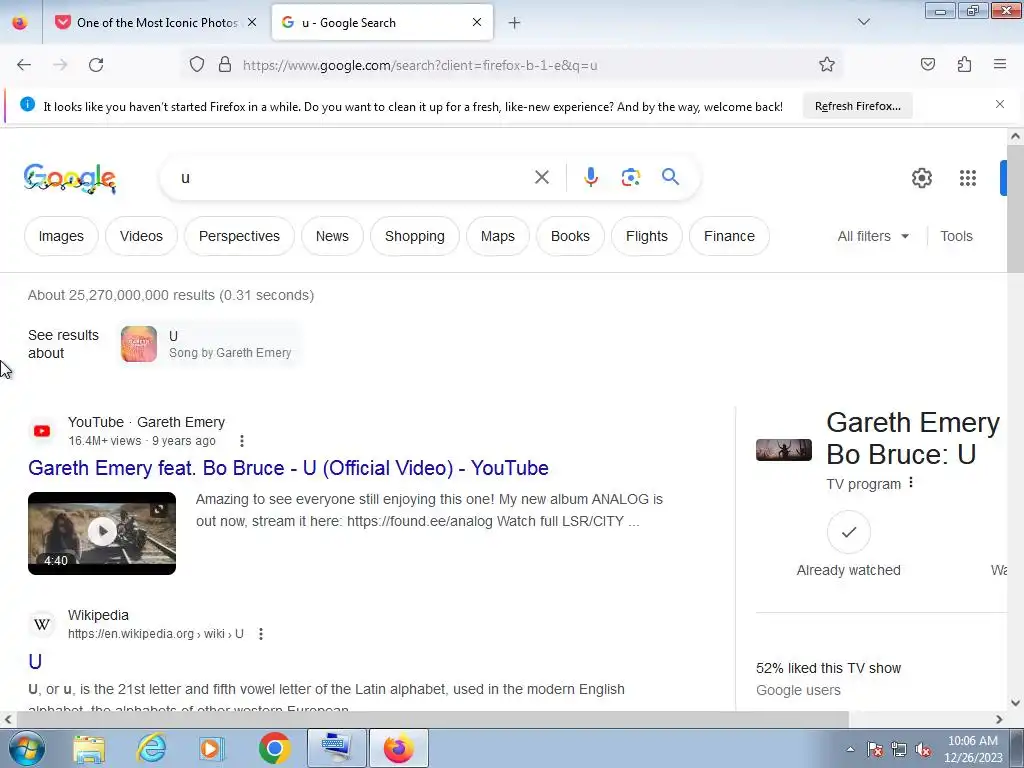Image resolution: width=1024 pixels, height=768 pixels.
Task: Start voice search with microphone icon
Action: click(590, 177)
